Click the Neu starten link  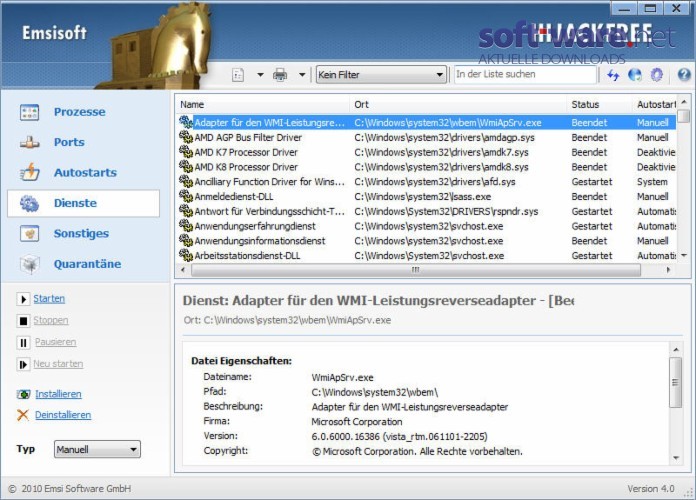click(58, 364)
